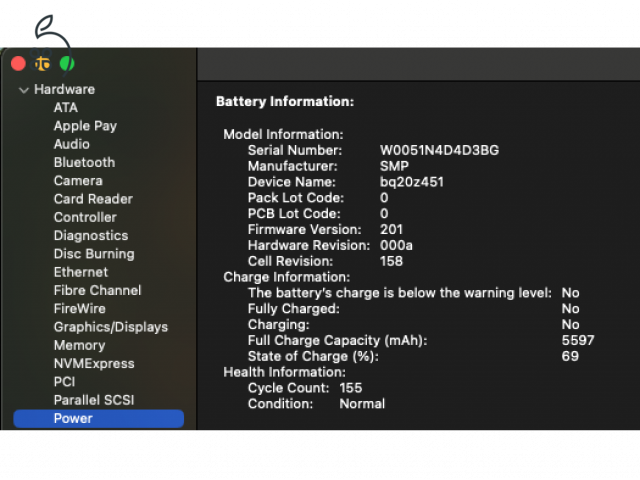Viewport: 640px width, 480px height.
Task: Open Apple Pay hardware entry
Action: tap(85, 126)
